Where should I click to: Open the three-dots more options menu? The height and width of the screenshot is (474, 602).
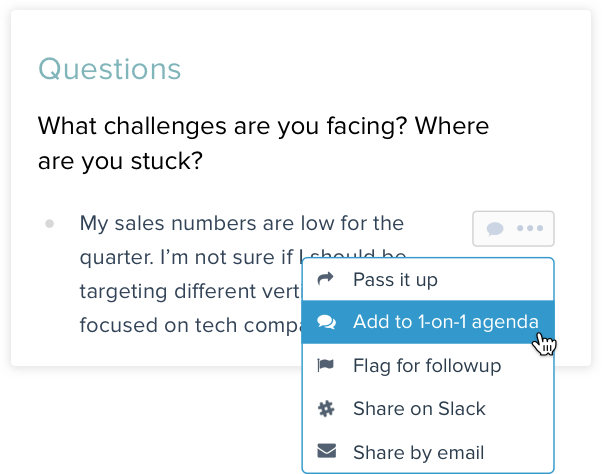pos(530,229)
